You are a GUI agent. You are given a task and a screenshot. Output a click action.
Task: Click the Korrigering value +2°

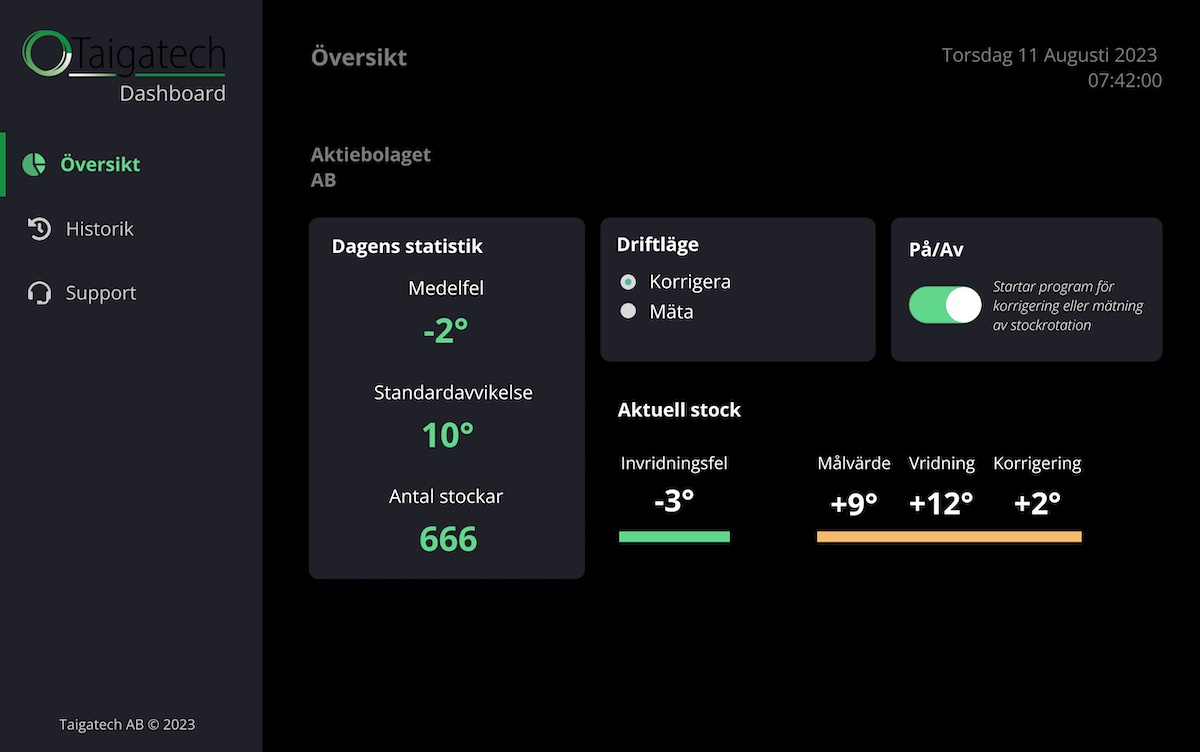point(1037,503)
